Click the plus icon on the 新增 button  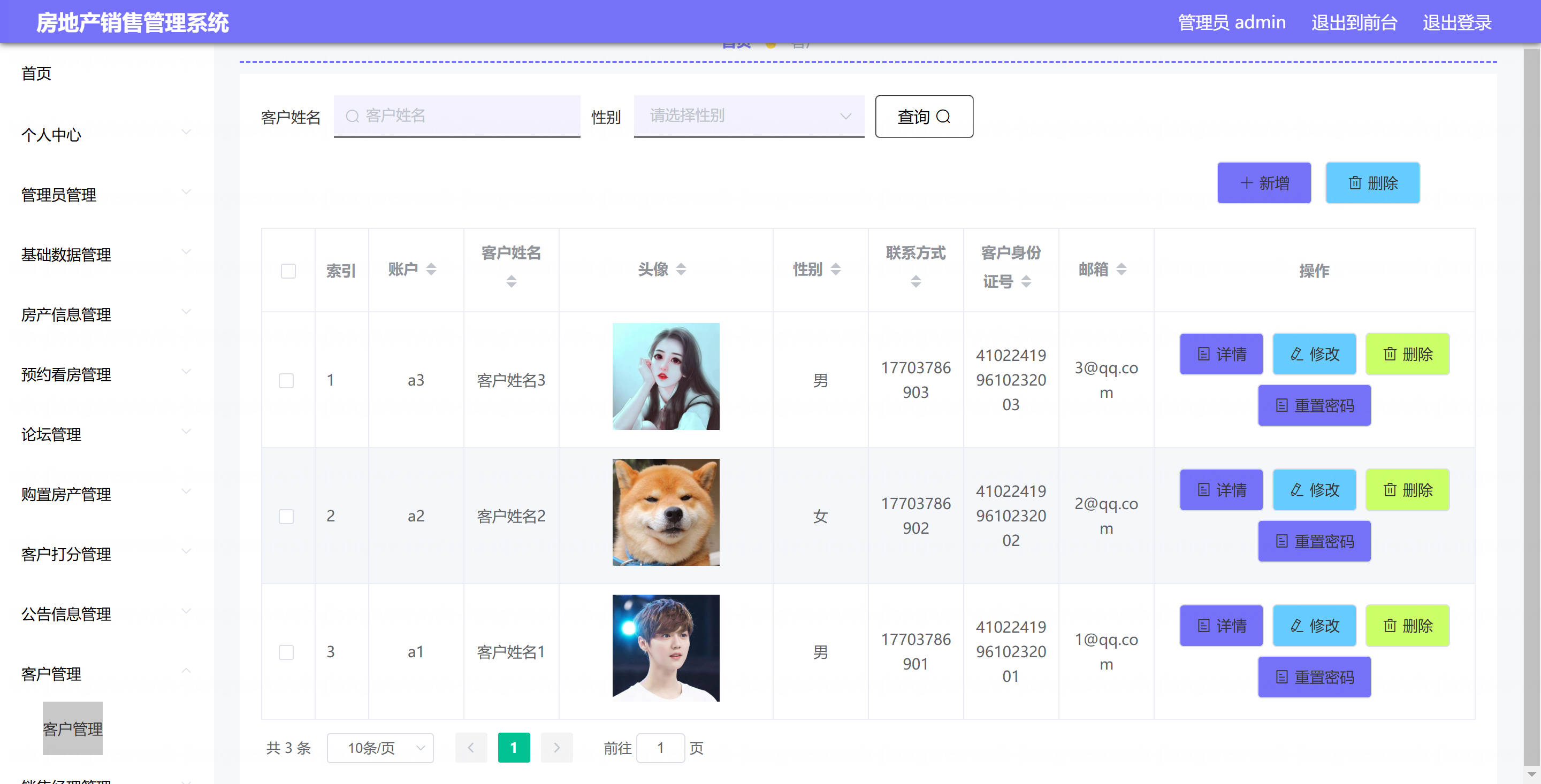pyautogui.click(x=1246, y=183)
